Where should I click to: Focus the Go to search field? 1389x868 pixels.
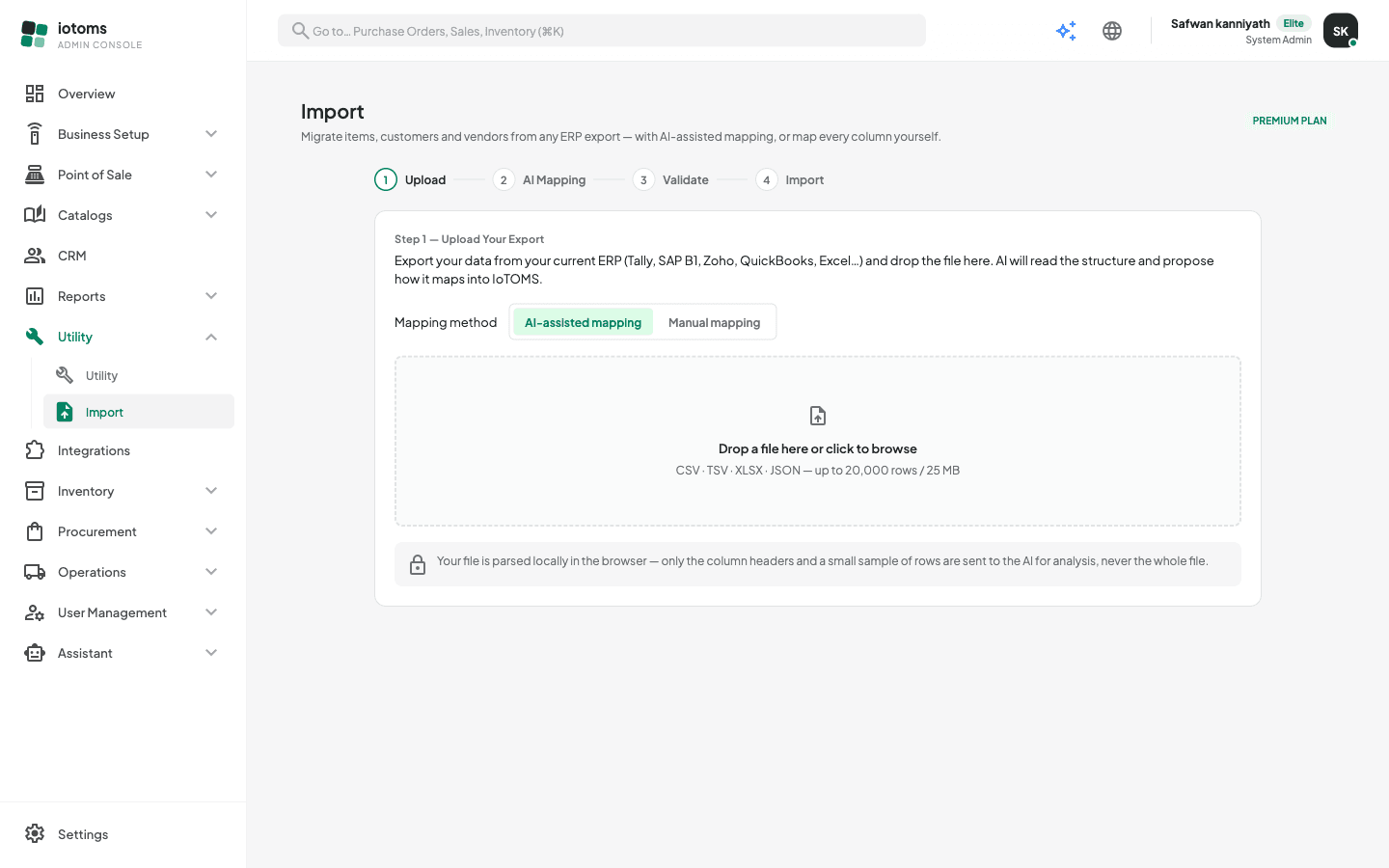click(x=602, y=31)
